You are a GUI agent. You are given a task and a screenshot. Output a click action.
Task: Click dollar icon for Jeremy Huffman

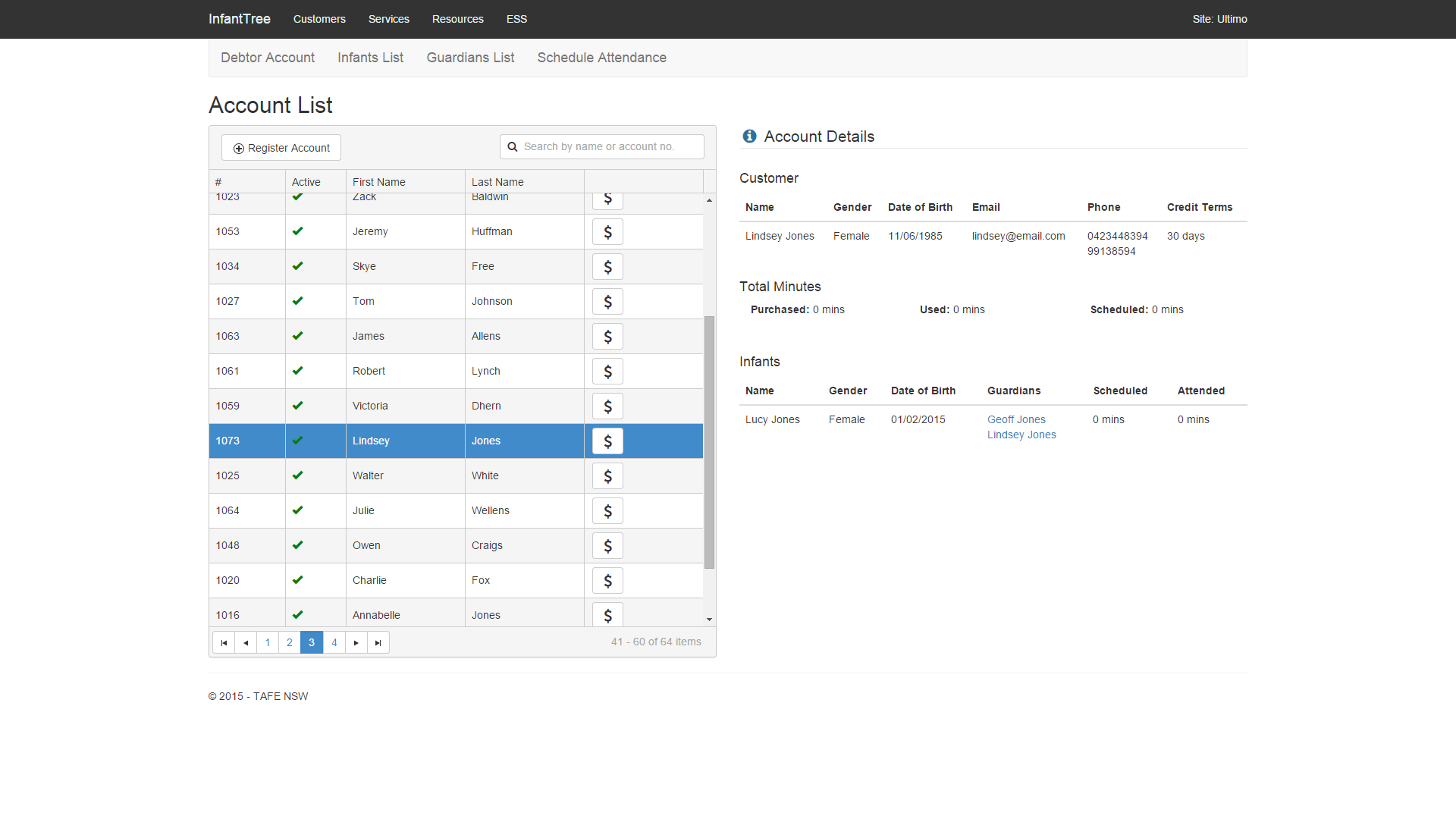click(607, 232)
